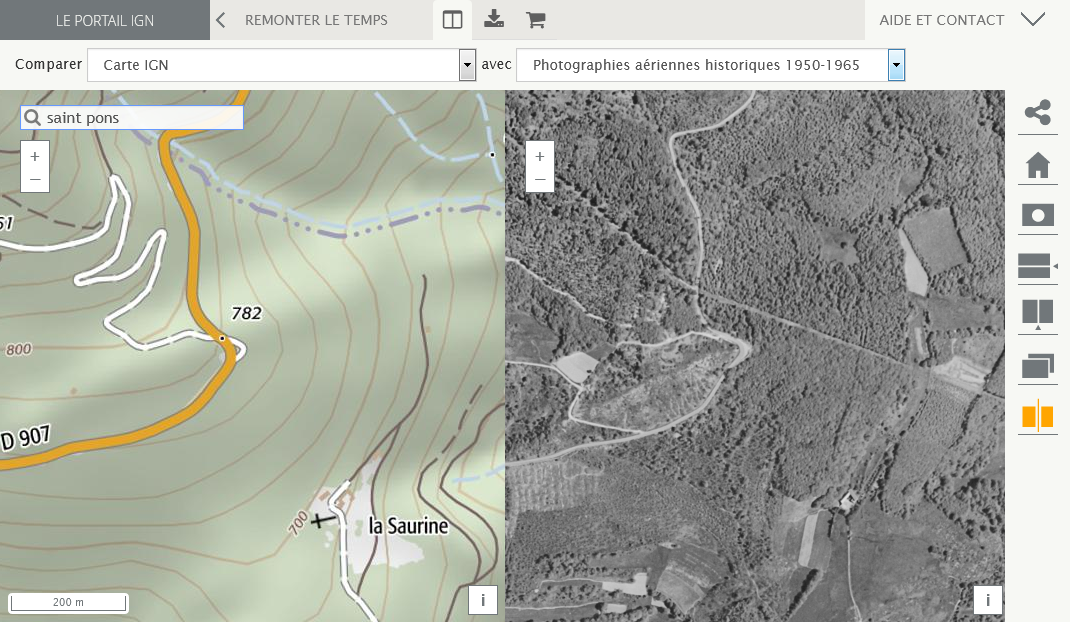Select the horizontal split view icon
The width and height of the screenshot is (1070, 622).
click(1038, 266)
